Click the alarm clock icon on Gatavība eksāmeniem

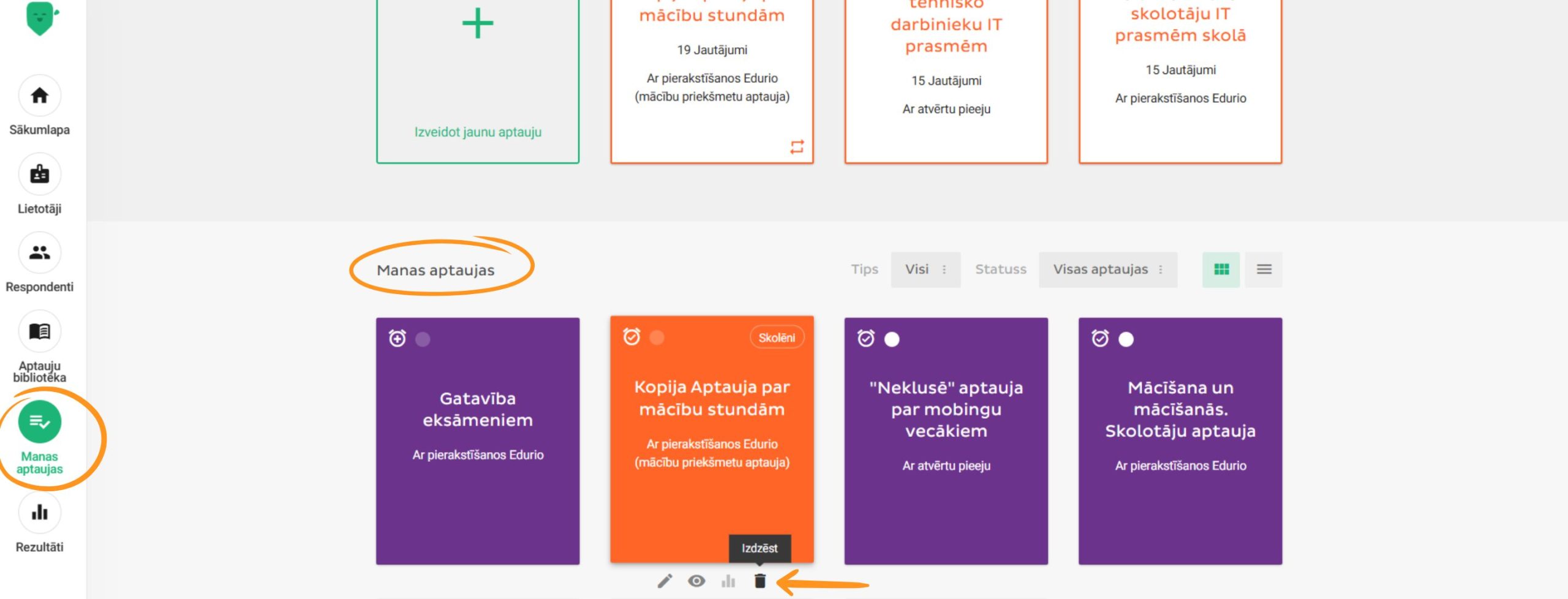pyautogui.click(x=398, y=338)
